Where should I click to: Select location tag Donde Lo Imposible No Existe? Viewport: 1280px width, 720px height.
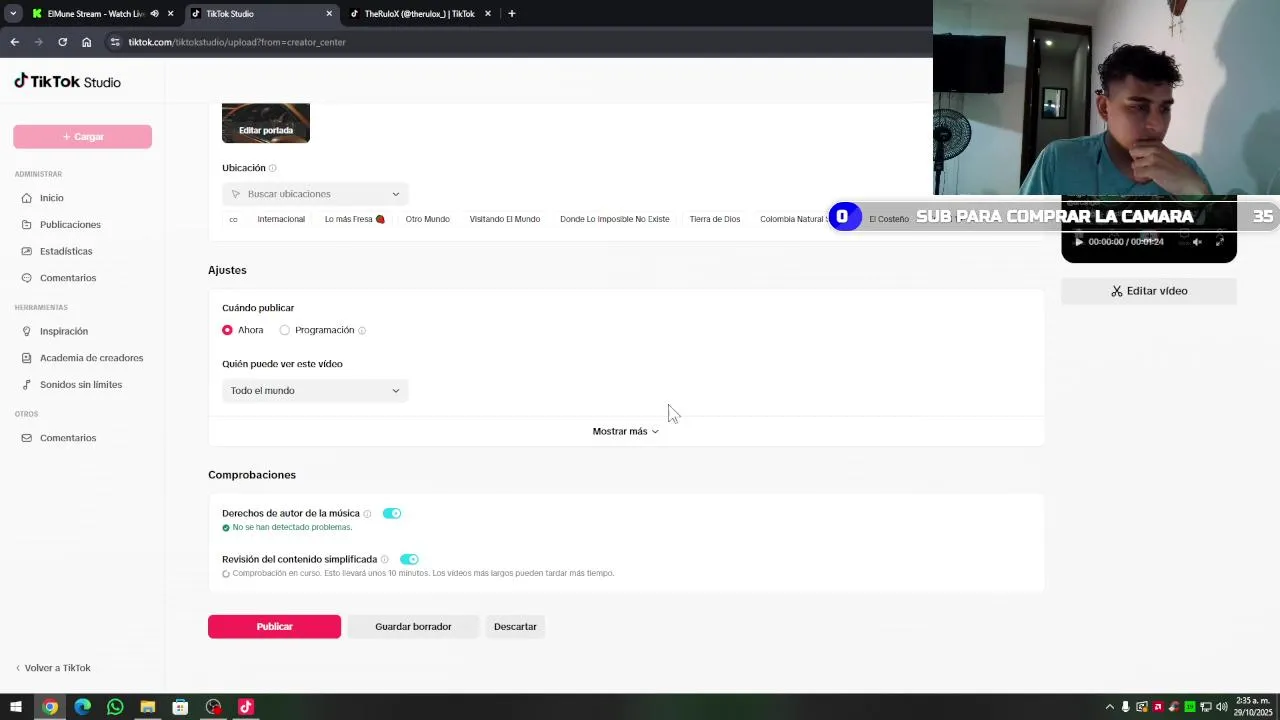pos(615,219)
